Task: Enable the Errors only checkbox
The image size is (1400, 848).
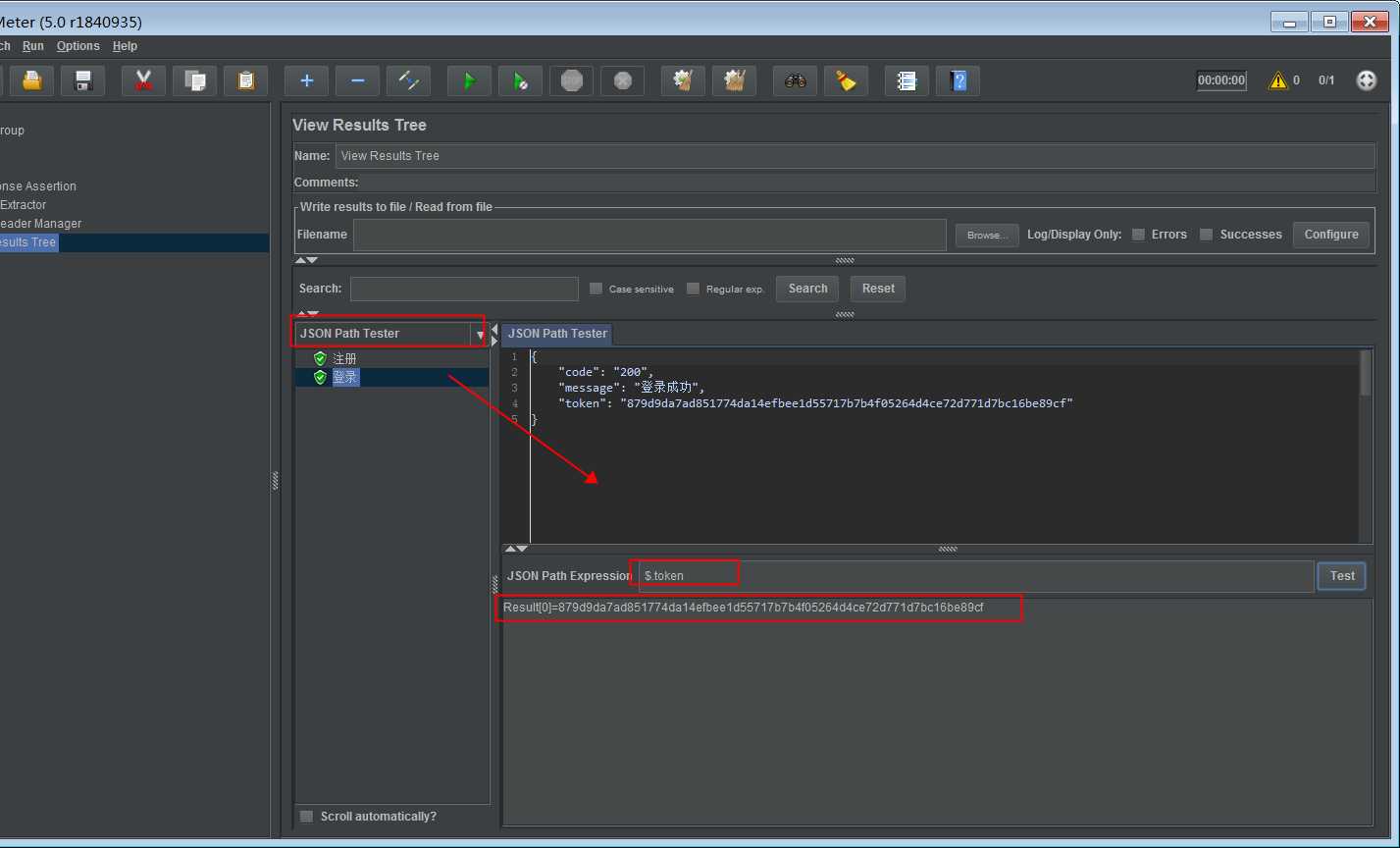Action: (1138, 235)
